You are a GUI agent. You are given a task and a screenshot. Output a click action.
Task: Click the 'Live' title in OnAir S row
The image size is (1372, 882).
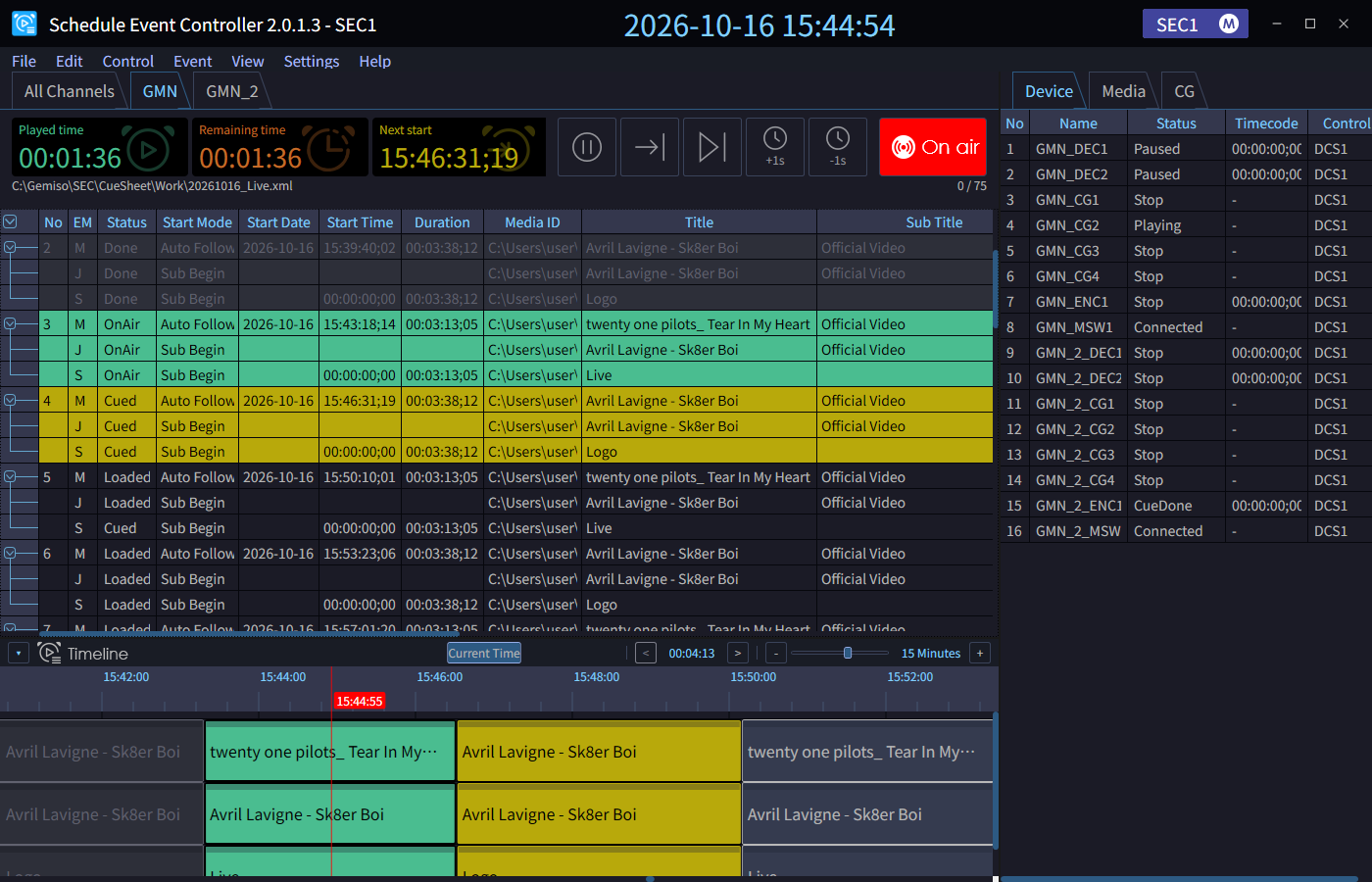[599, 375]
